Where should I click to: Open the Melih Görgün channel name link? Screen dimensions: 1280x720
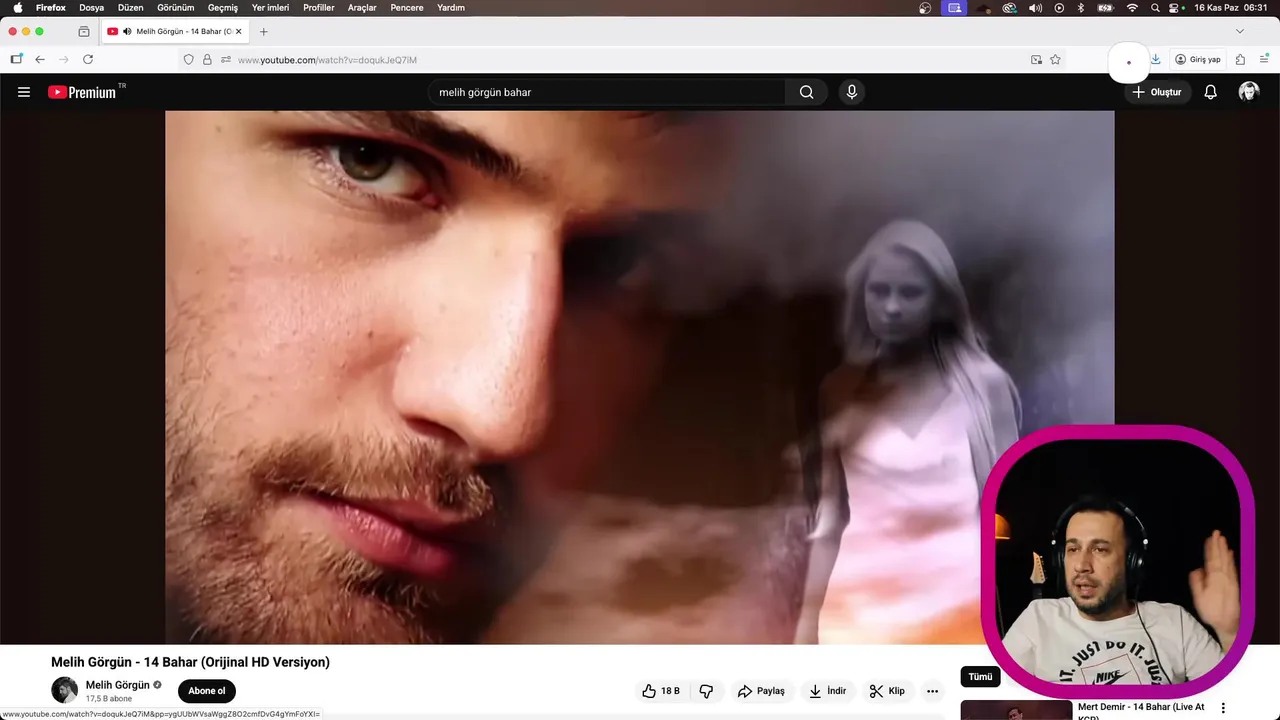[118, 685]
